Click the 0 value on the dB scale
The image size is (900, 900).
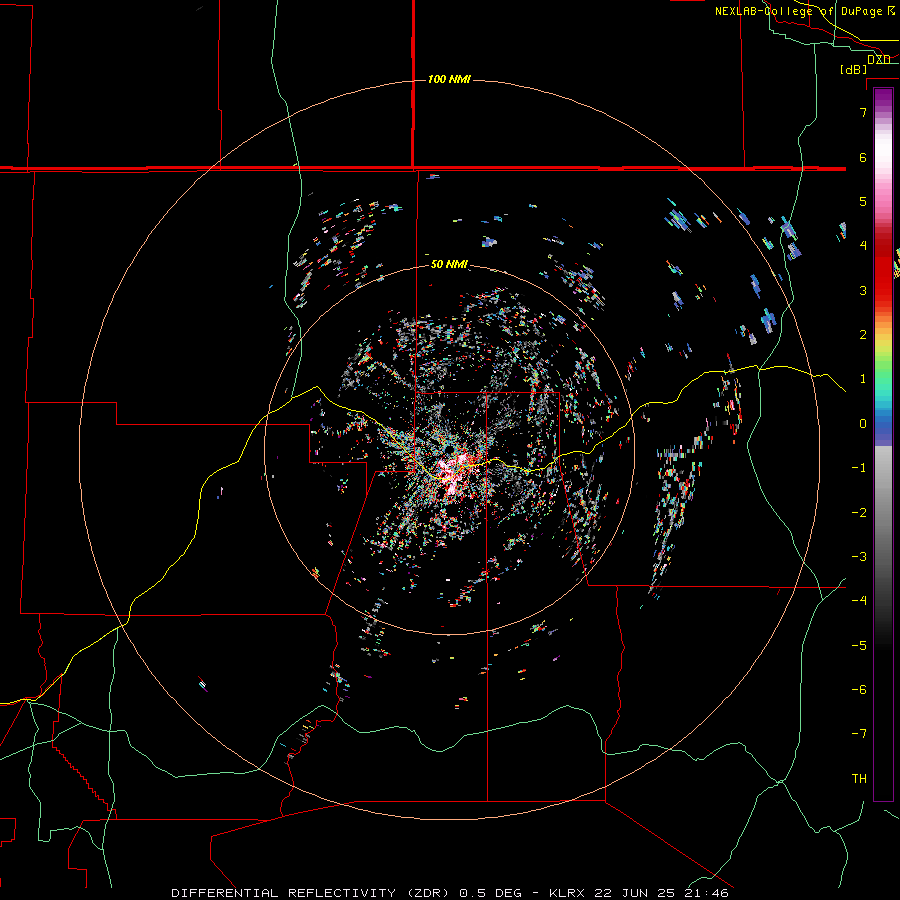(863, 424)
